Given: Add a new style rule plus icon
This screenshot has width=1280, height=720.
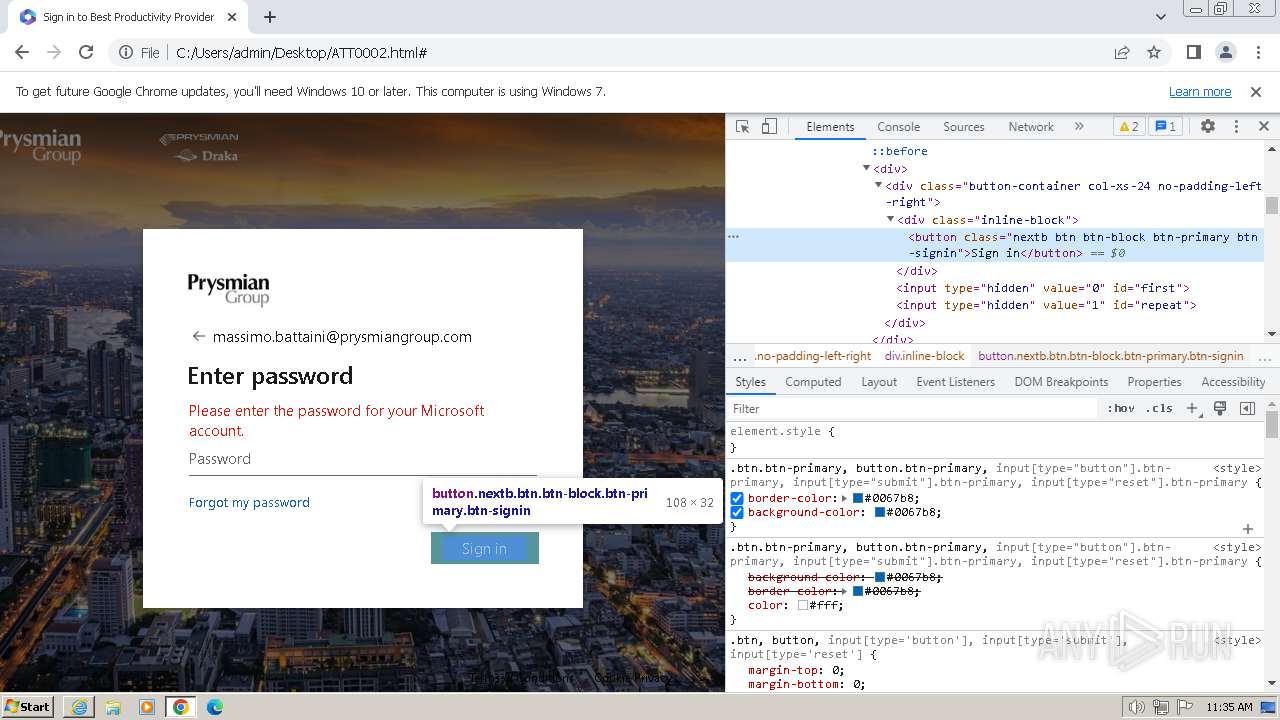Looking at the screenshot, I should point(1192,409).
